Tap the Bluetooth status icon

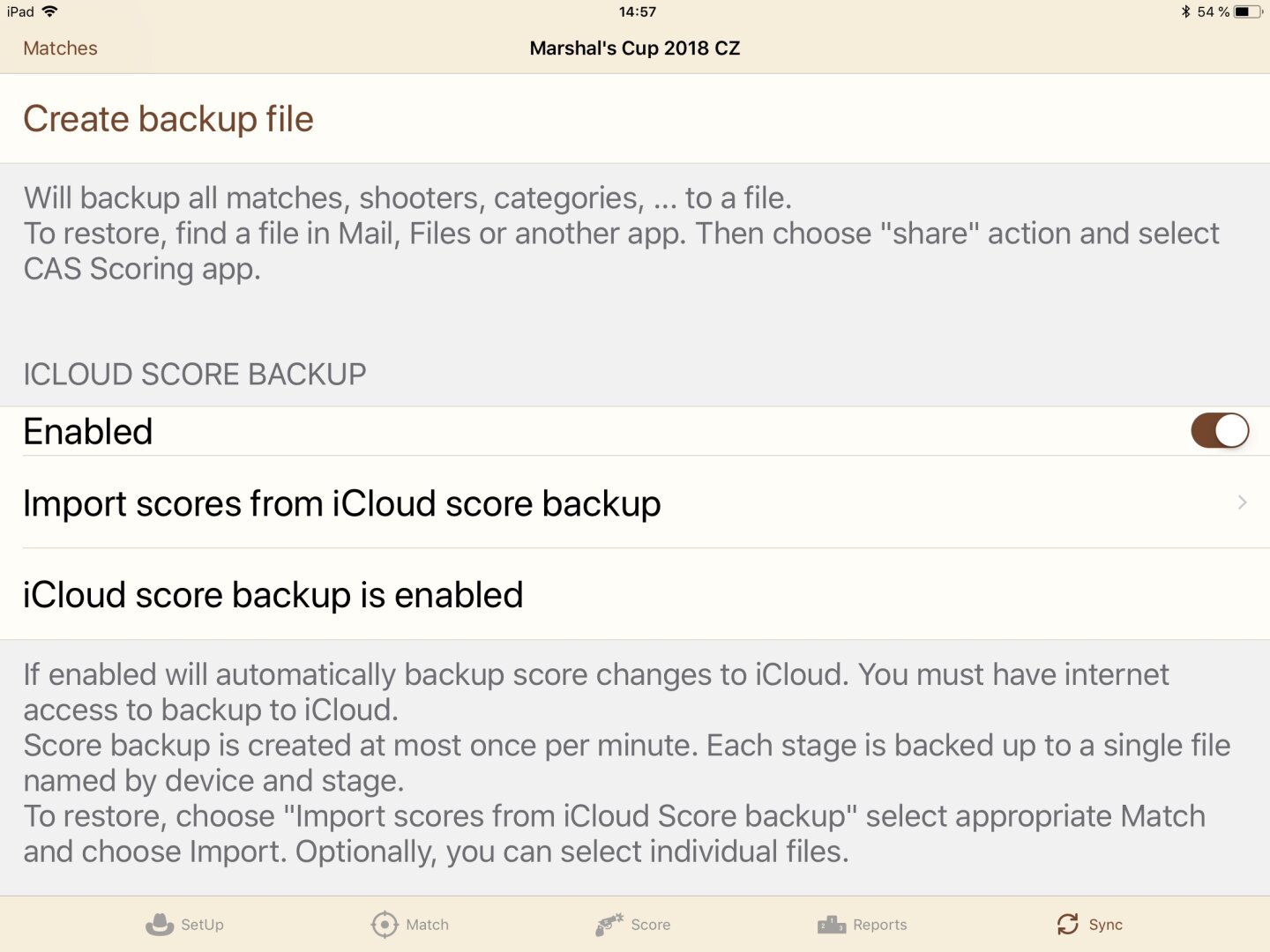coord(1186,11)
